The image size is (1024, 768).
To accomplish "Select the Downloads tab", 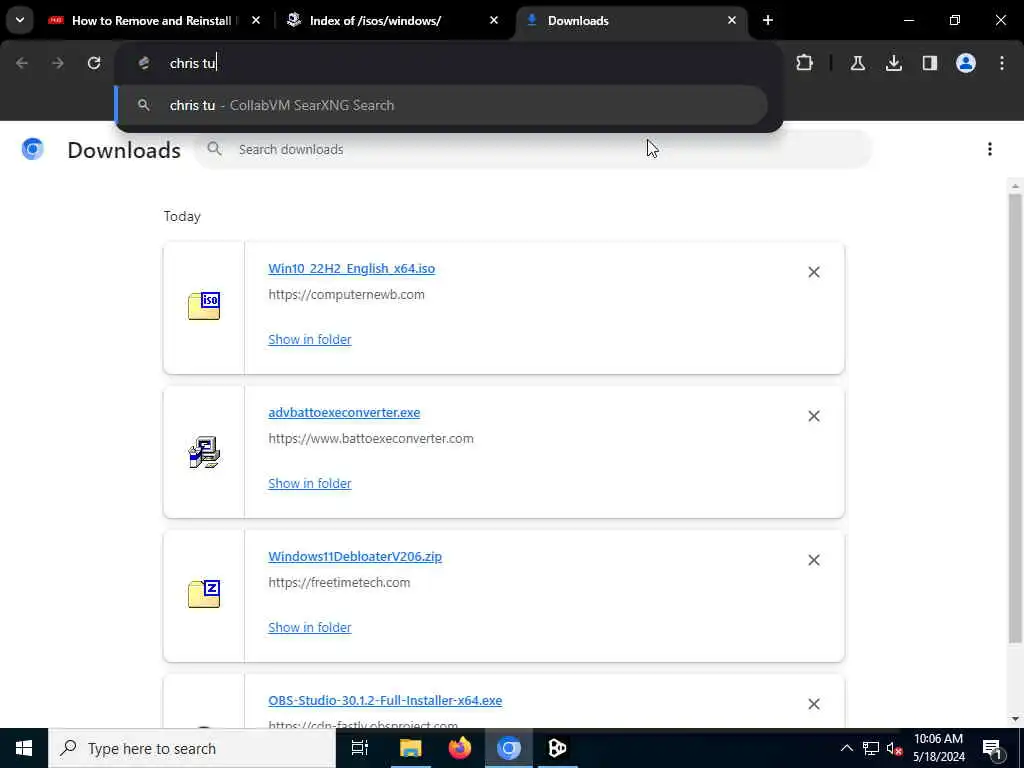I will (632, 20).
